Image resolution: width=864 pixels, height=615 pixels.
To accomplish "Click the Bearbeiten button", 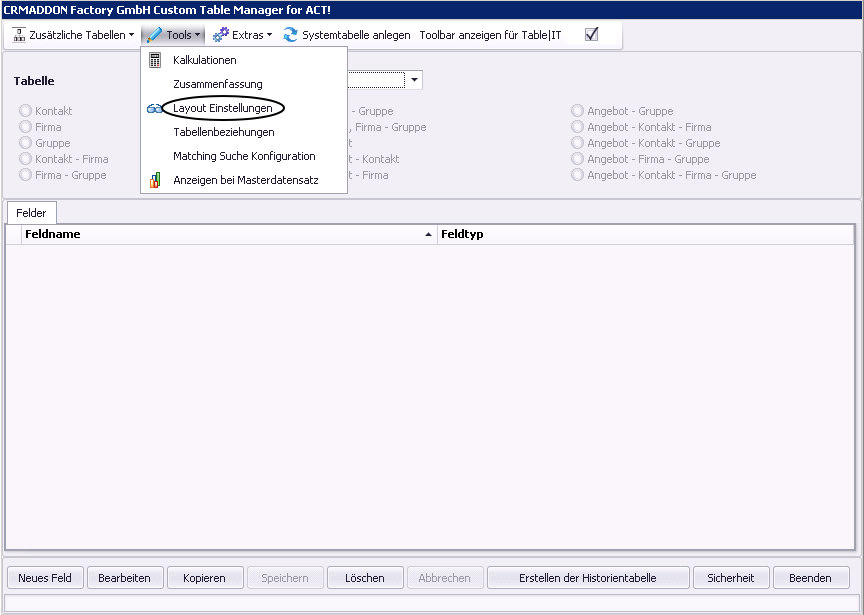I will (x=125, y=578).
